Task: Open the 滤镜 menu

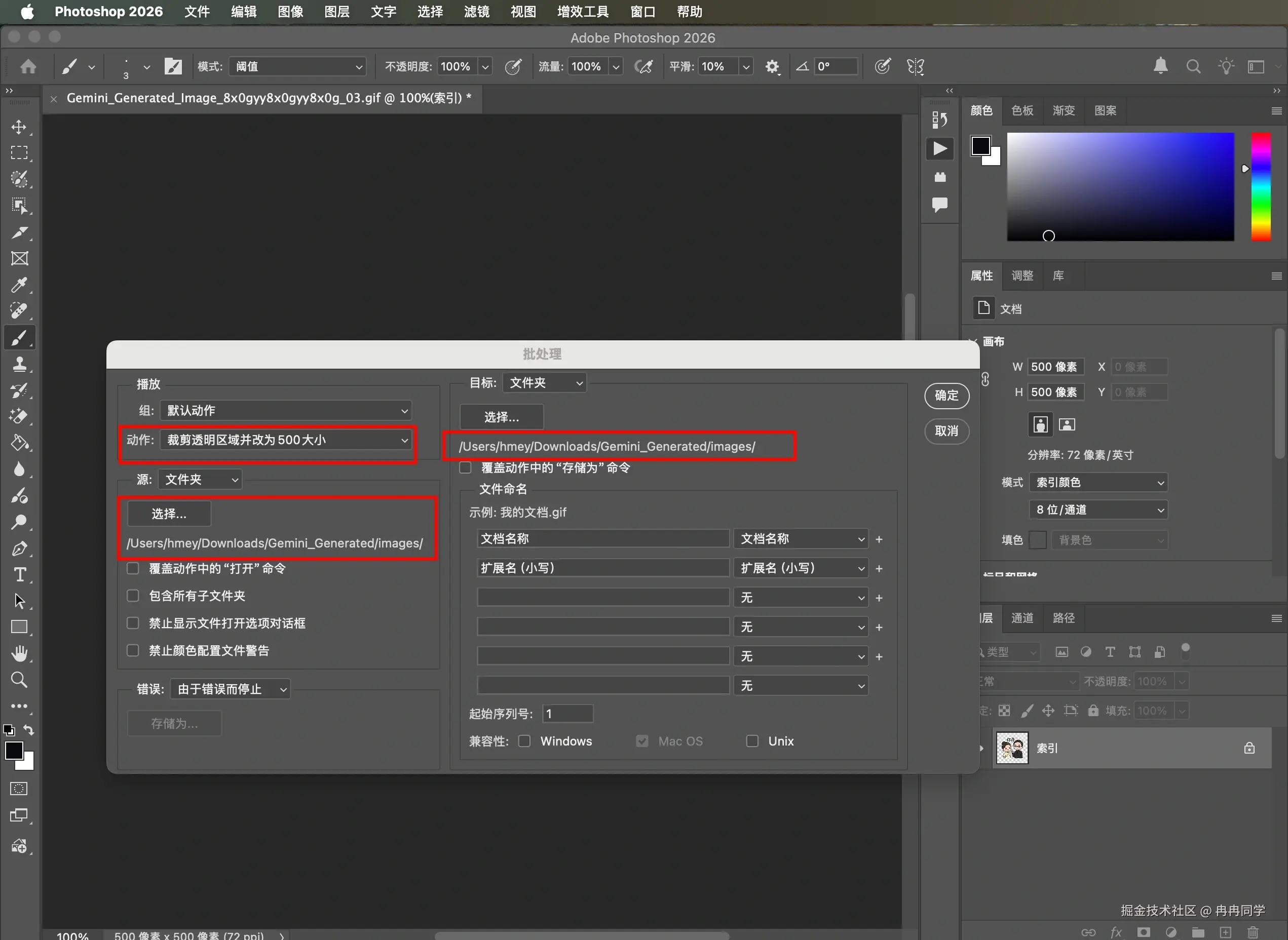Action: click(476, 11)
